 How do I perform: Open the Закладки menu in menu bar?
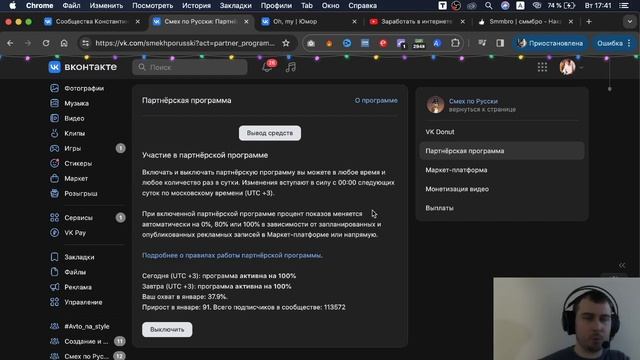coord(236,5)
